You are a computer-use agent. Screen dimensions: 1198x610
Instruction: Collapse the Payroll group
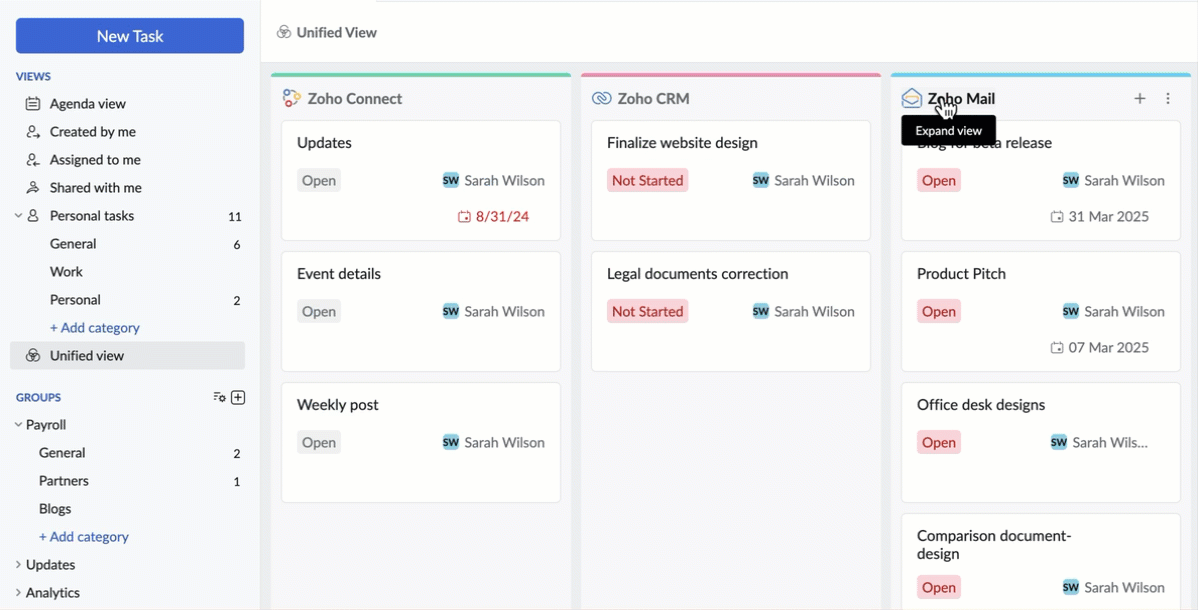click(x=18, y=424)
